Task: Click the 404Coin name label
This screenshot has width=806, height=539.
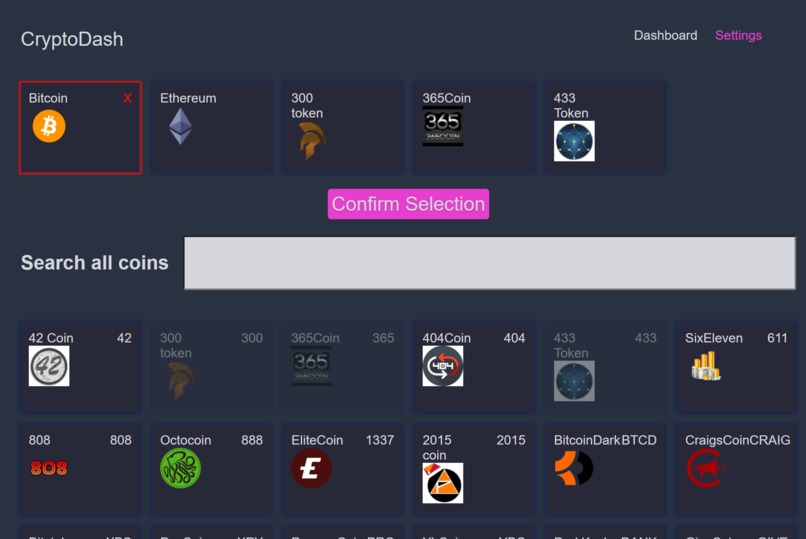Action: click(446, 338)
